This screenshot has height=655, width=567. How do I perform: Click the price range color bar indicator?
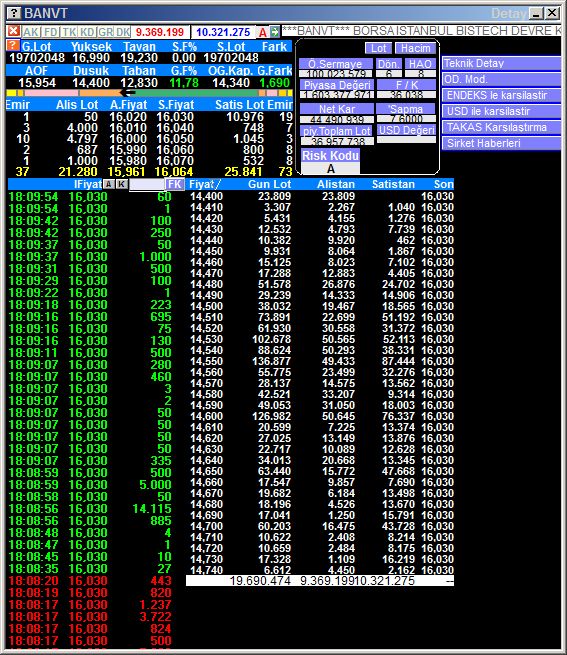click(149, 93)
